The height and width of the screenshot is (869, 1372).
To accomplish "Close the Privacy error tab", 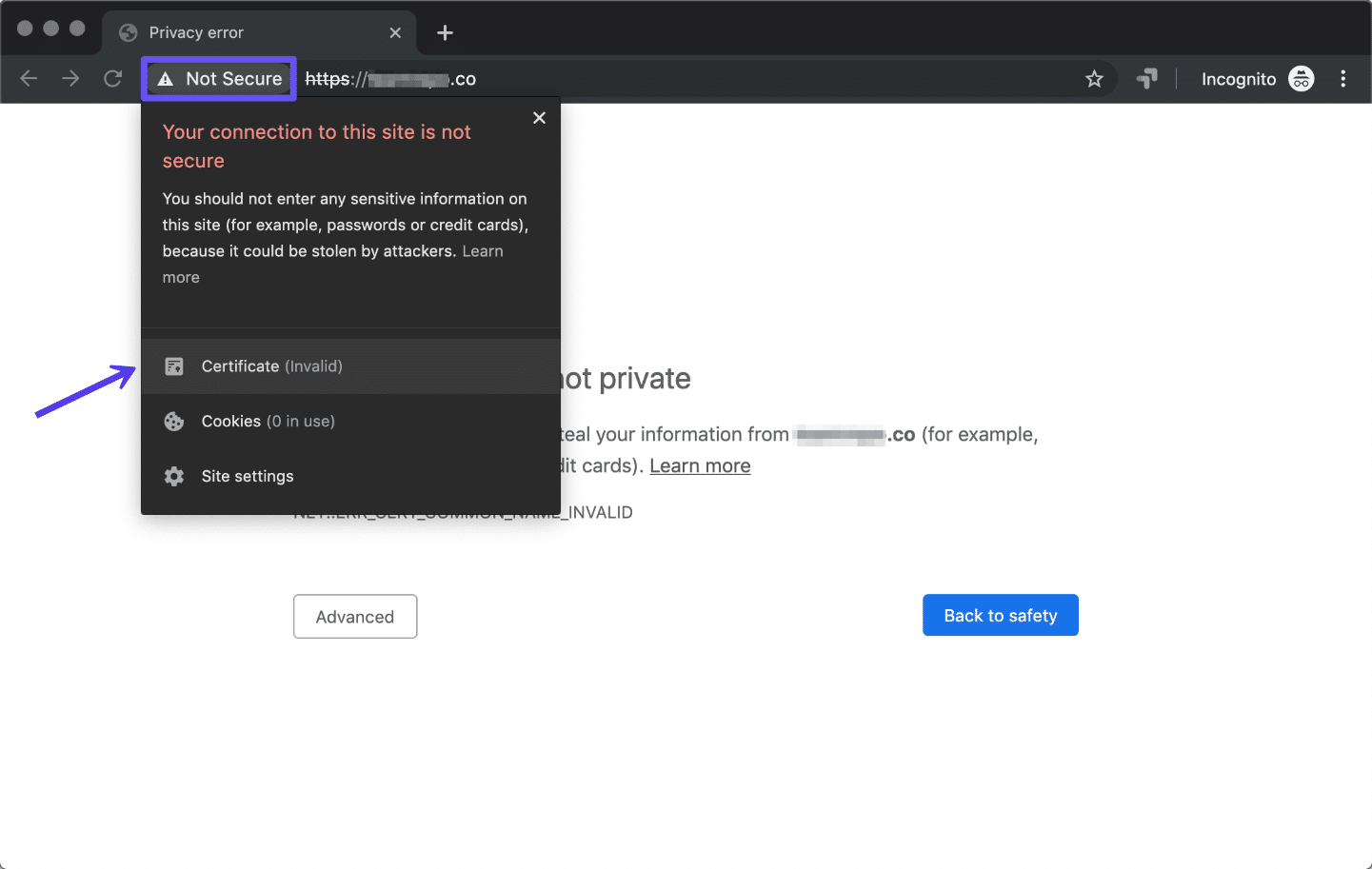I will coord(395,31).
